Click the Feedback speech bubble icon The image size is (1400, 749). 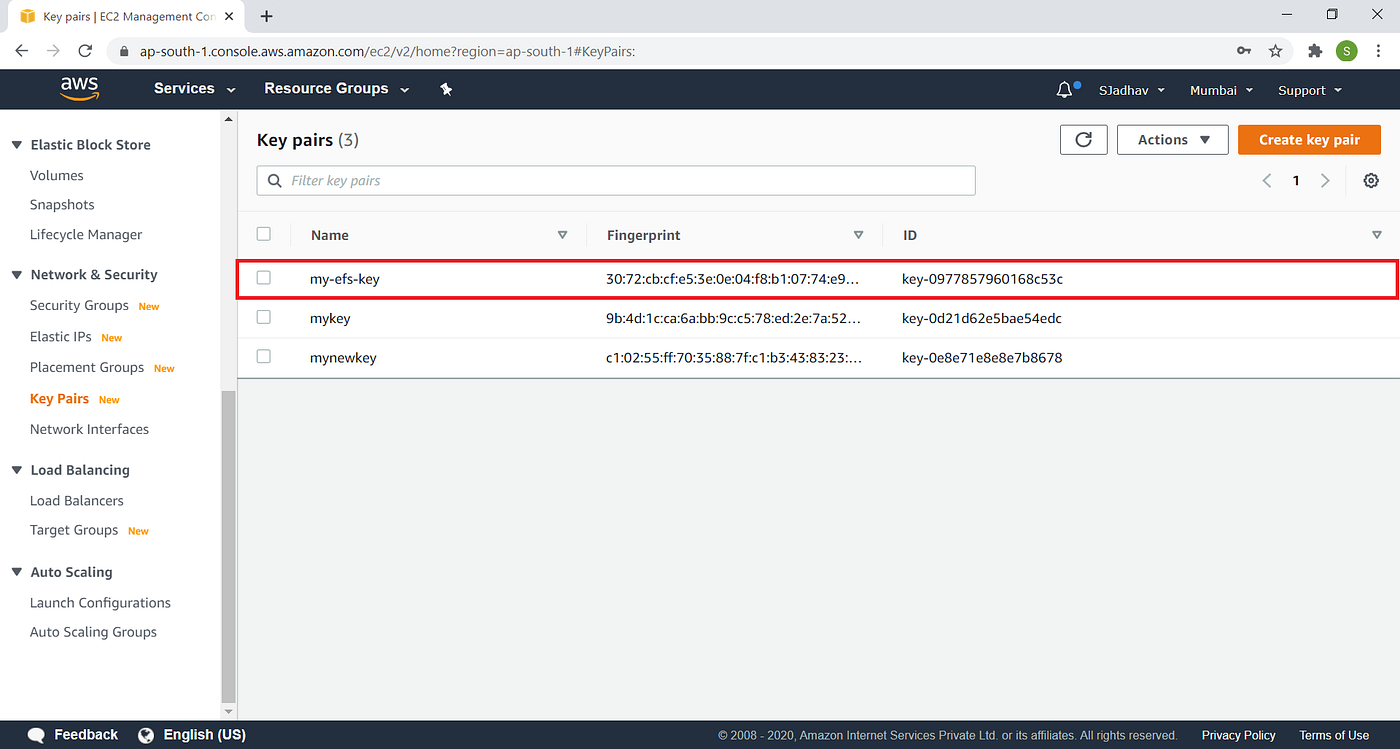click(36, 734)
